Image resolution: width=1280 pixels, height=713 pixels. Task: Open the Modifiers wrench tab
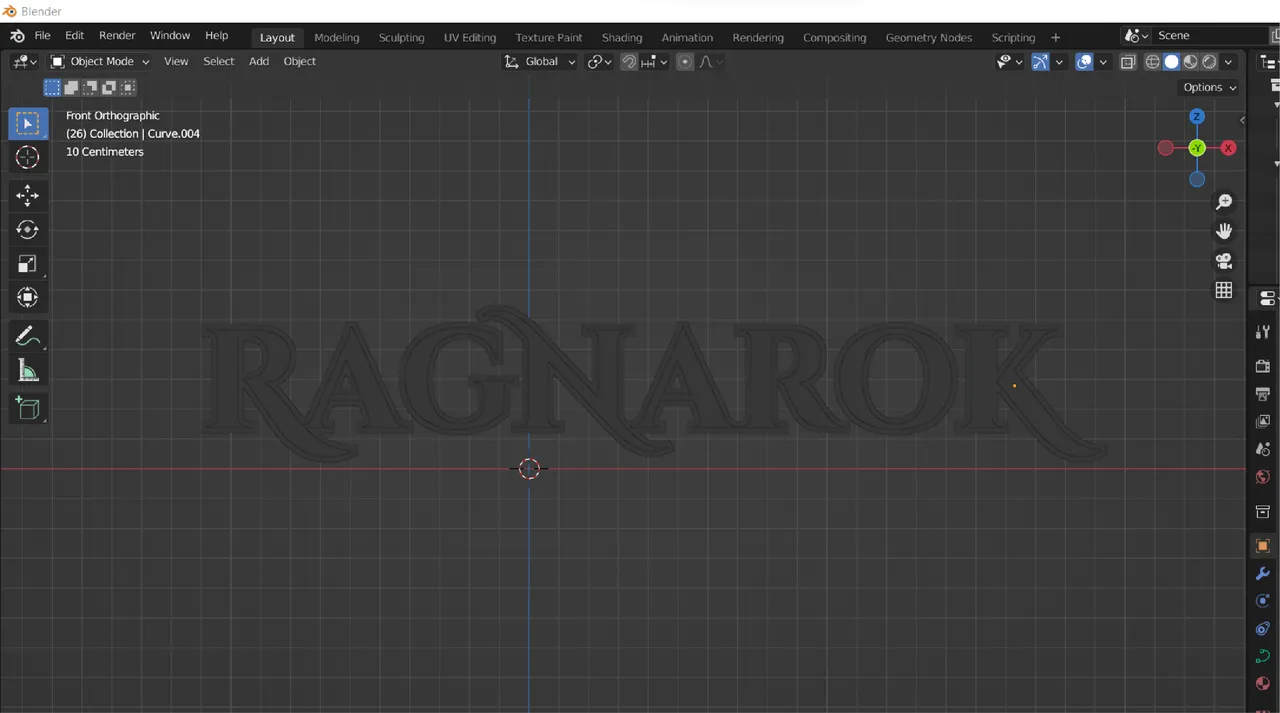pos(1263,574)
